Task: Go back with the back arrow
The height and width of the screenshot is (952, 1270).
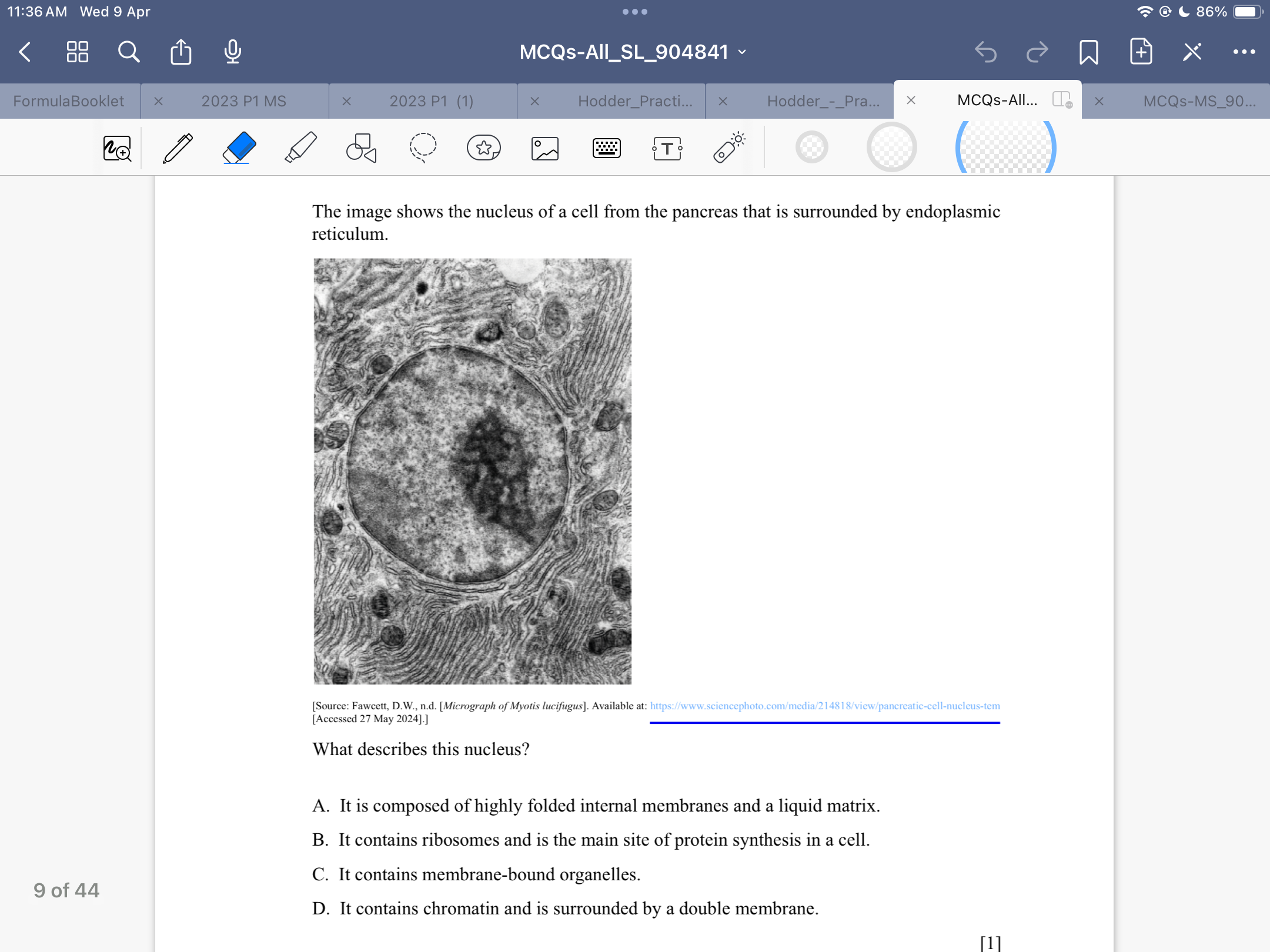Action: [x=25, y=52]
